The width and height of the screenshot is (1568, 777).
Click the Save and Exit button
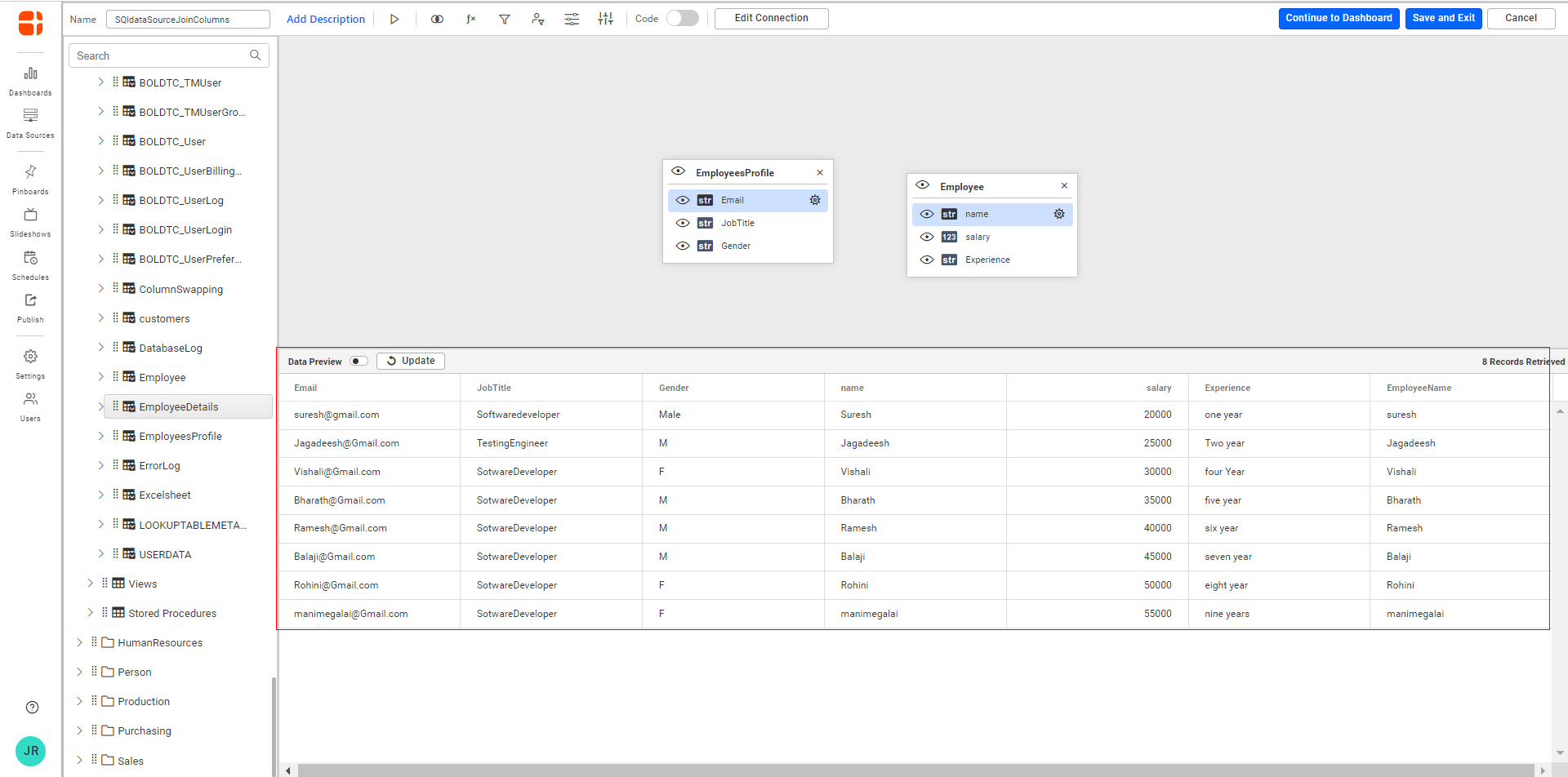[1442, 18]
